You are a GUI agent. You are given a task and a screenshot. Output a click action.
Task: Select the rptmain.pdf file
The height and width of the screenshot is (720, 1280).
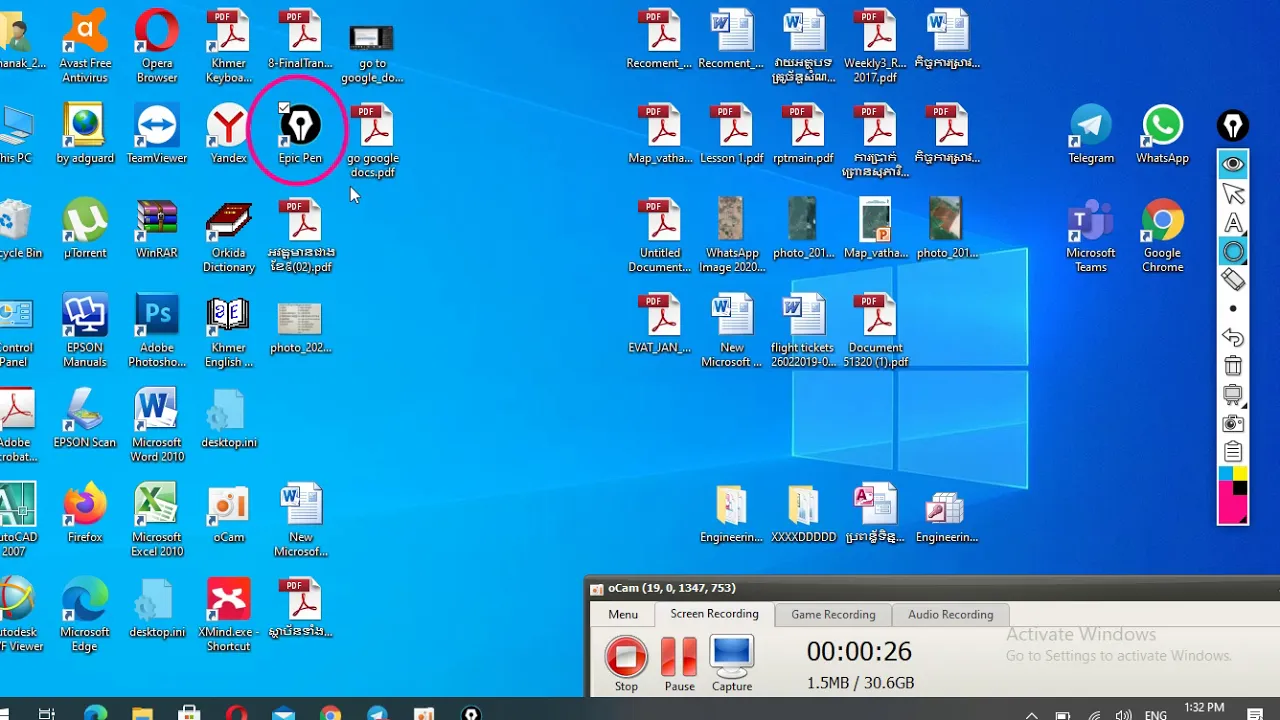pyautogui.click(x=803, y=135)
